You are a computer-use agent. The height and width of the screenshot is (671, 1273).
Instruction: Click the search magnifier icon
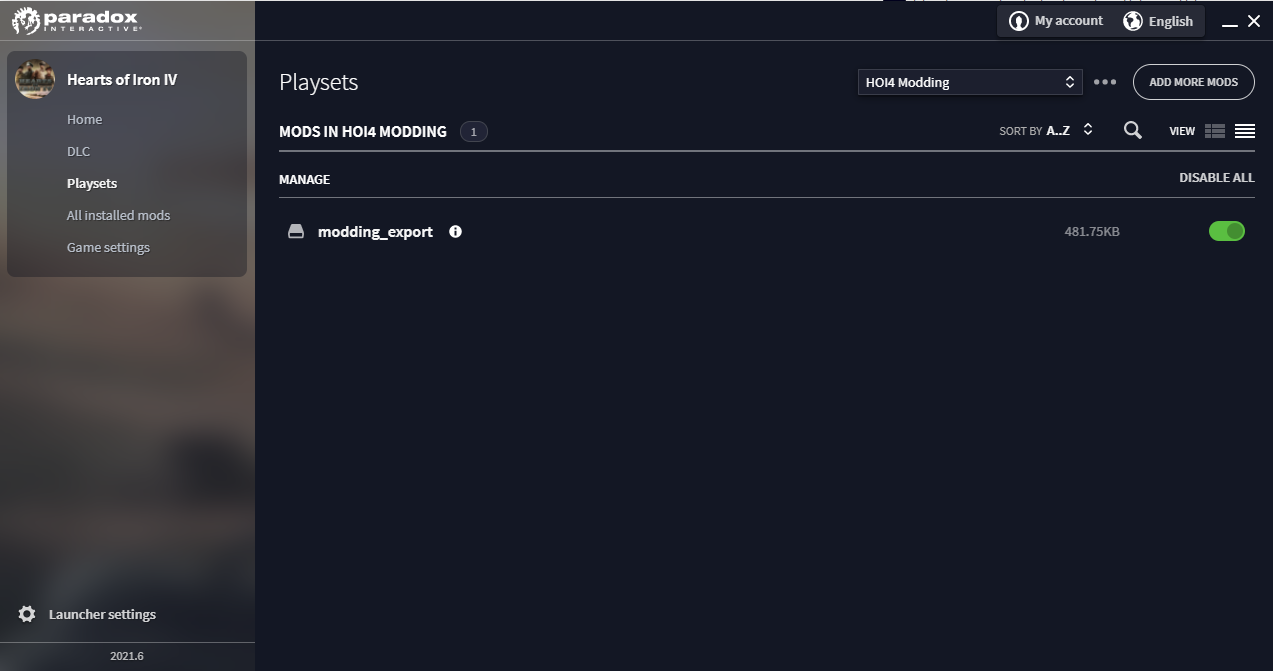[1132, 130]
